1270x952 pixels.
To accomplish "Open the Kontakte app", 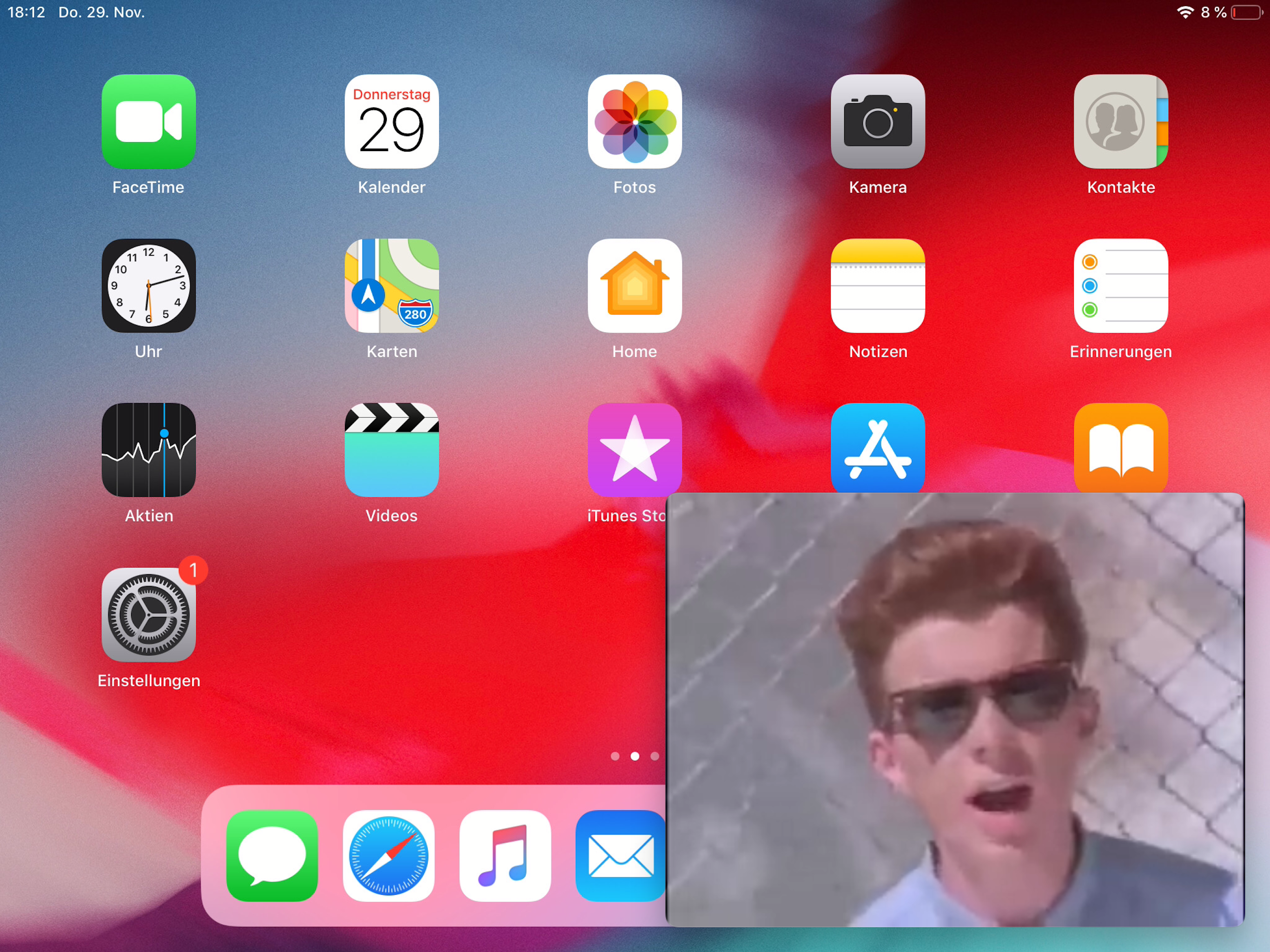I will [1120, 122].
